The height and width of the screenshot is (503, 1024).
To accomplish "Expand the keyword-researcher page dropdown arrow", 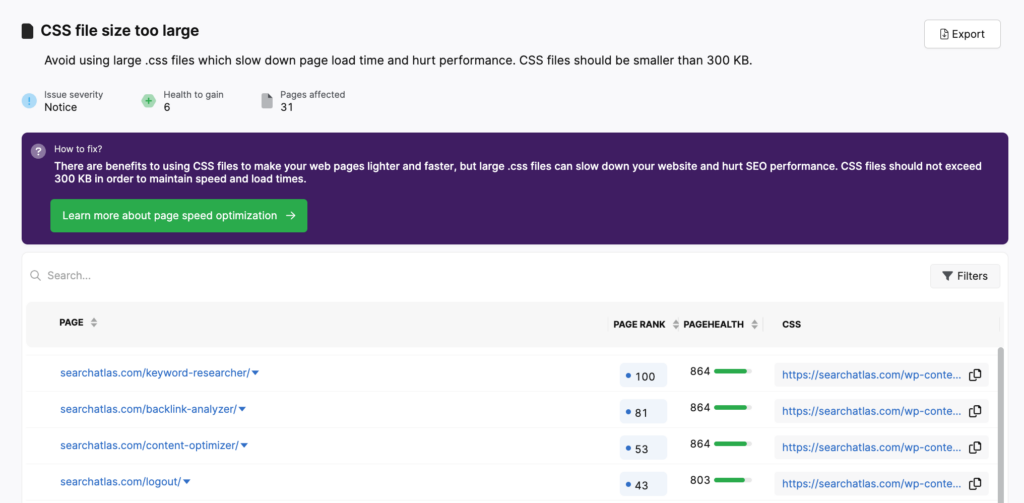I will (x=256, y=373).
